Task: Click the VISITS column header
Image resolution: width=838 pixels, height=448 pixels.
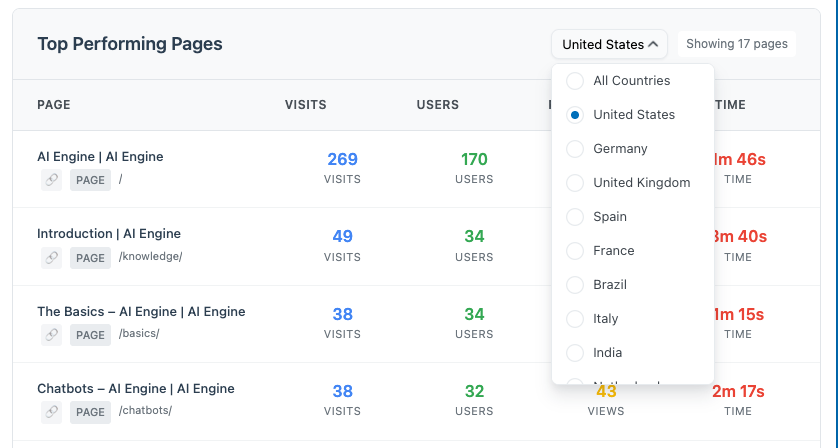Action: pos(305,105)
